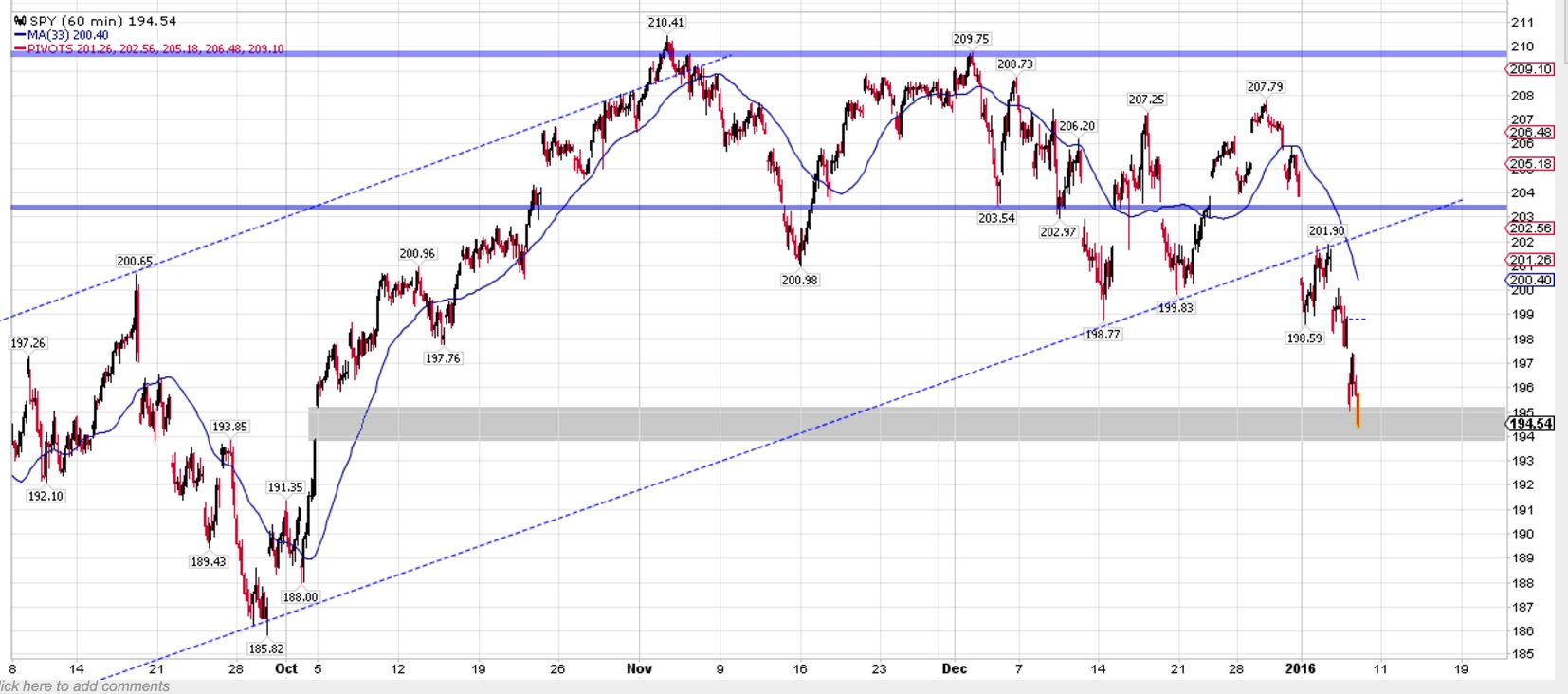Click the 185.82 bottom price label
Screen dimensions: 1568x694
(265, 648)
